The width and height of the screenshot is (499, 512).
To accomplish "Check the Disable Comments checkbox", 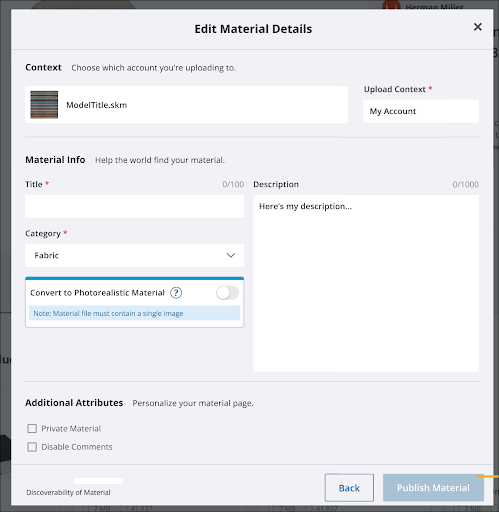I will tap(32, 447).
